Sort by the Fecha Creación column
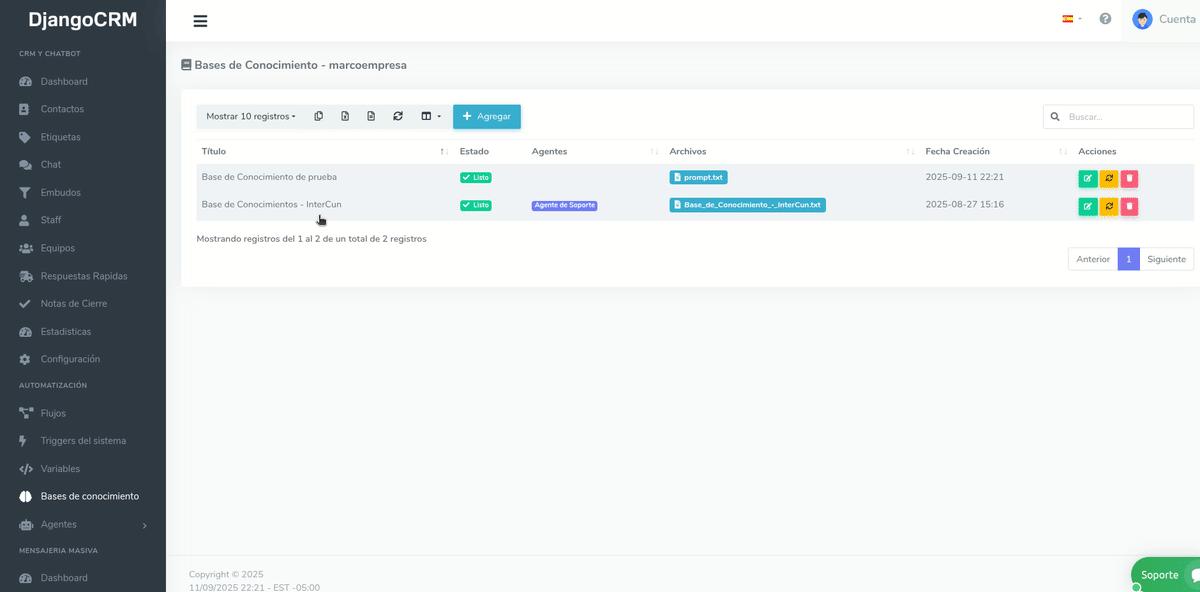Screen dimensions: 1200x592 tap(996, 152)
